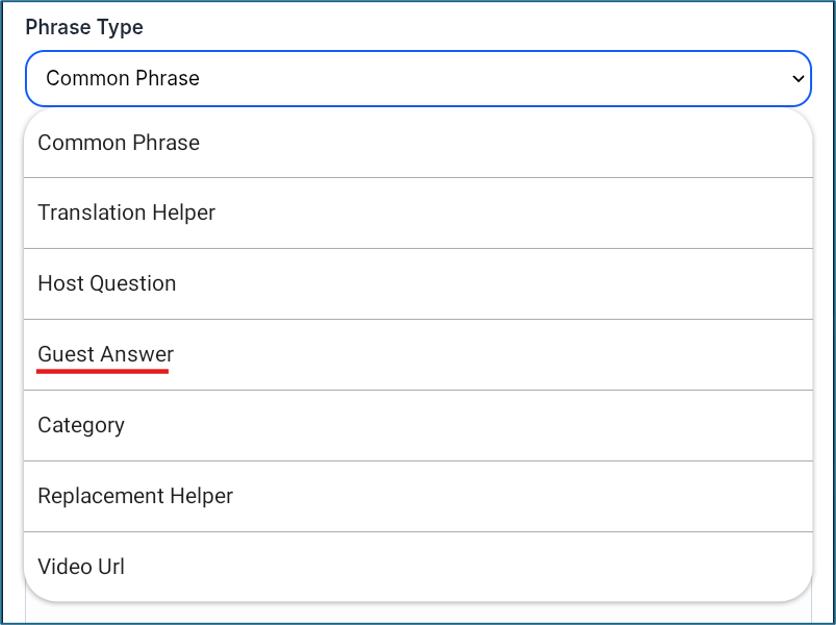
Task: Collapse the Phrase Type dropdown via chevron arrow
Action: coord(798,79)
